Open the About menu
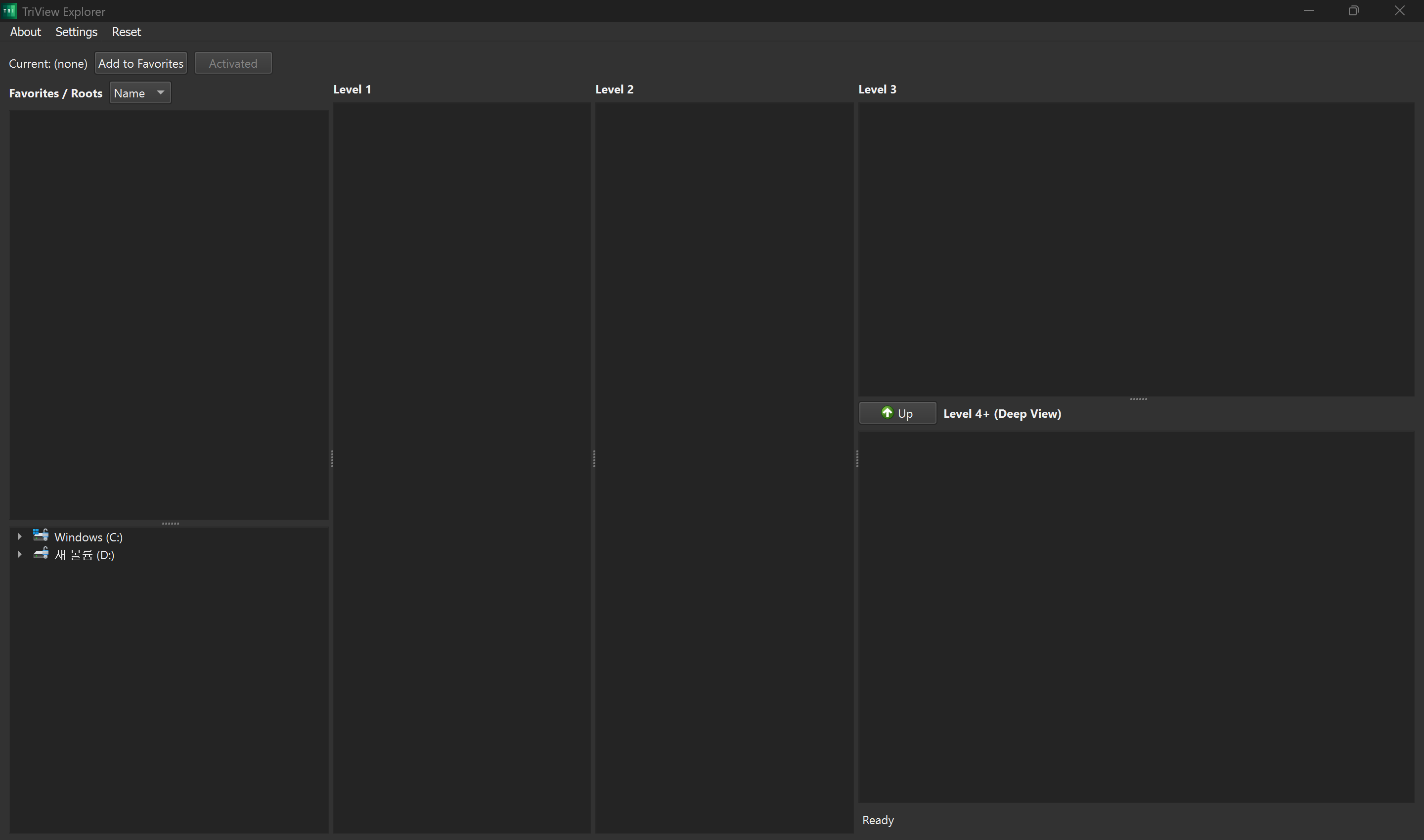The image size is (1424, 840). click(26, 32)
